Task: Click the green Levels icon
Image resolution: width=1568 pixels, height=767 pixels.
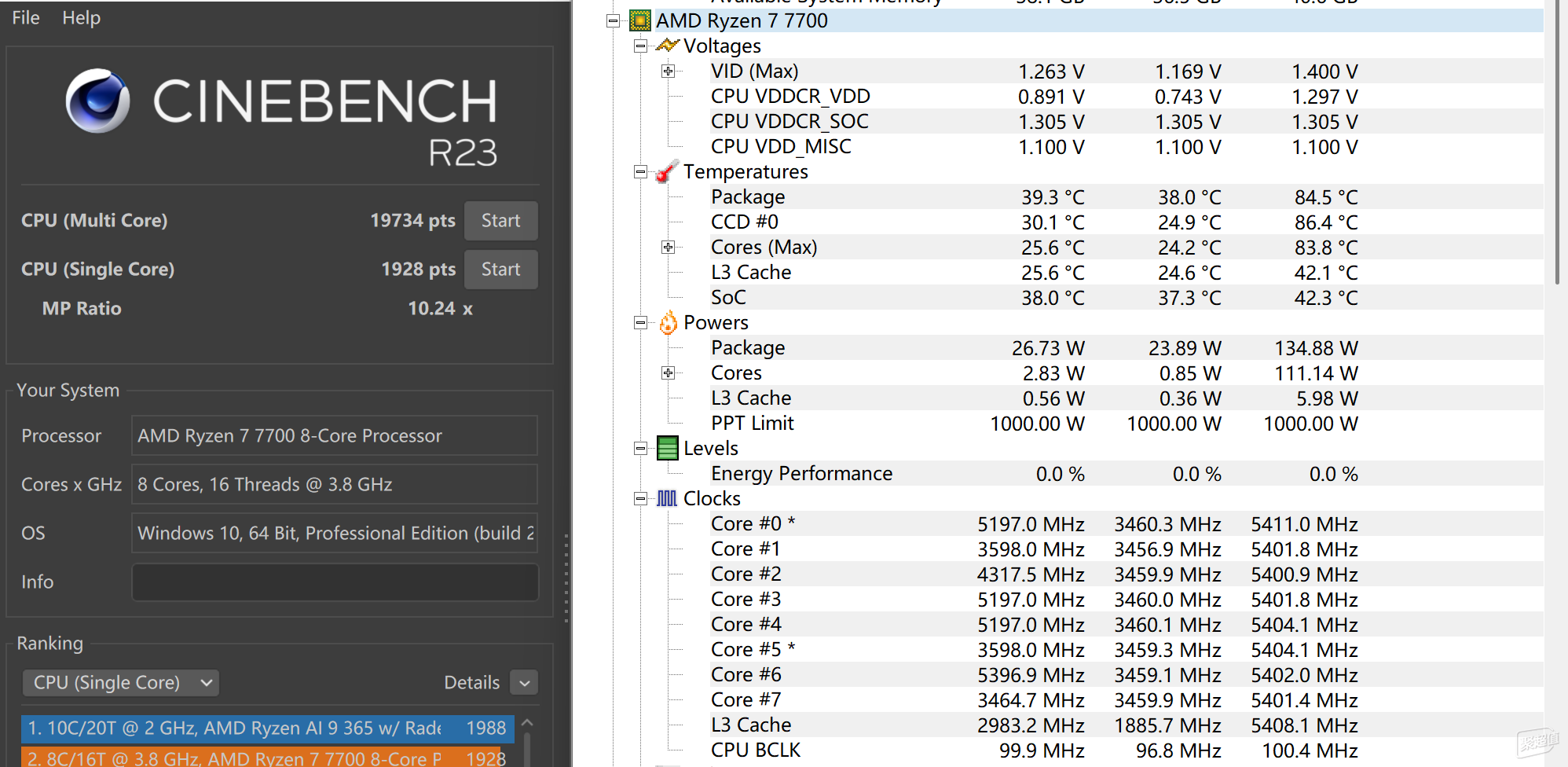Action: 667,448
